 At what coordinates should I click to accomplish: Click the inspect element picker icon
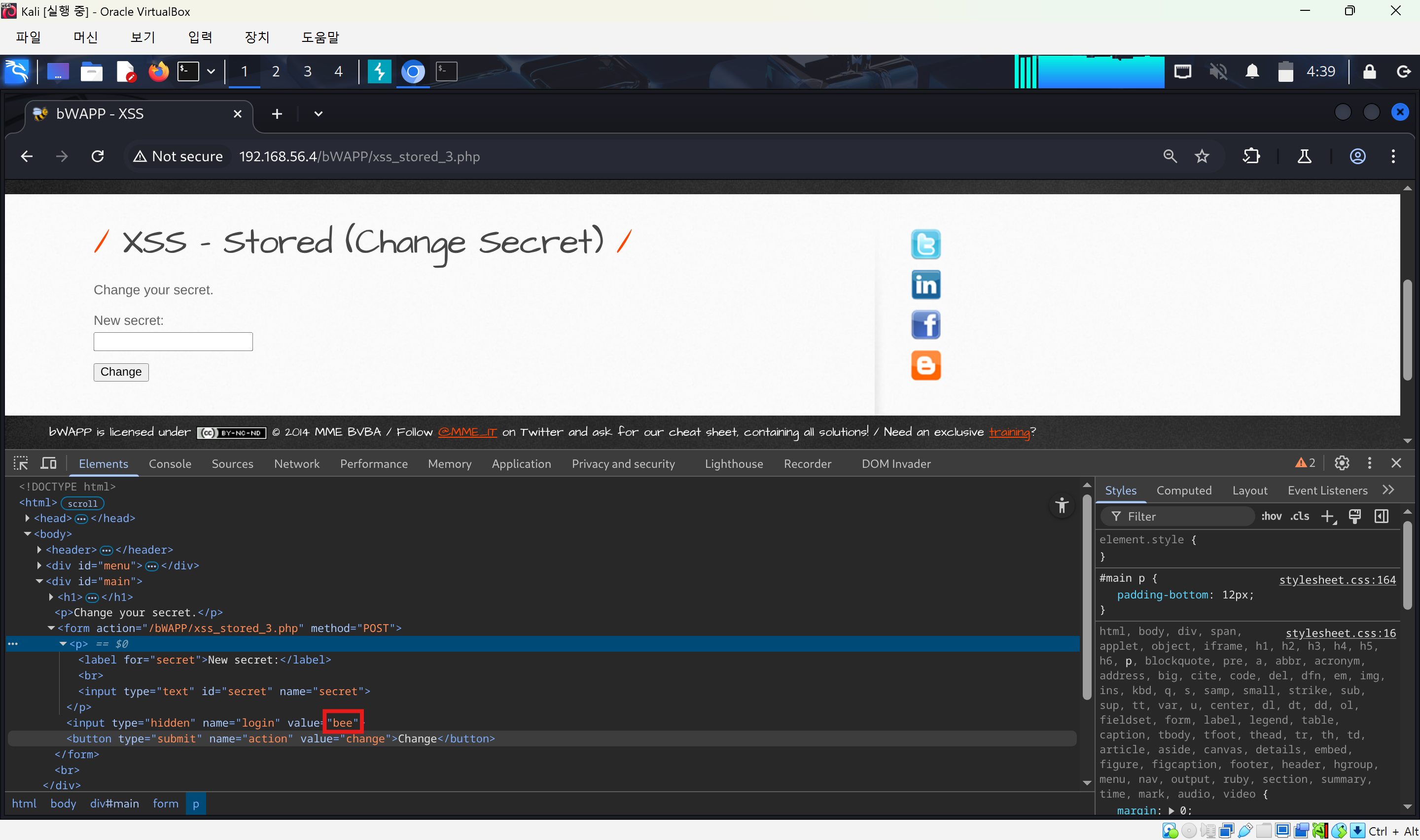pyautogui.click(x=21, y=463)
